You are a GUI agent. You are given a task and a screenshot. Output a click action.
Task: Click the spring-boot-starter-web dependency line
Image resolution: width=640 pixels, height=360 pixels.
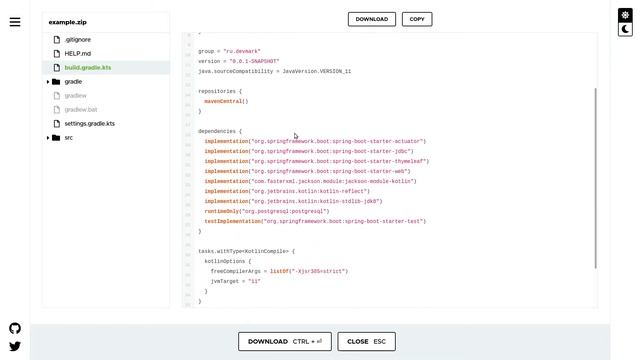307,171
